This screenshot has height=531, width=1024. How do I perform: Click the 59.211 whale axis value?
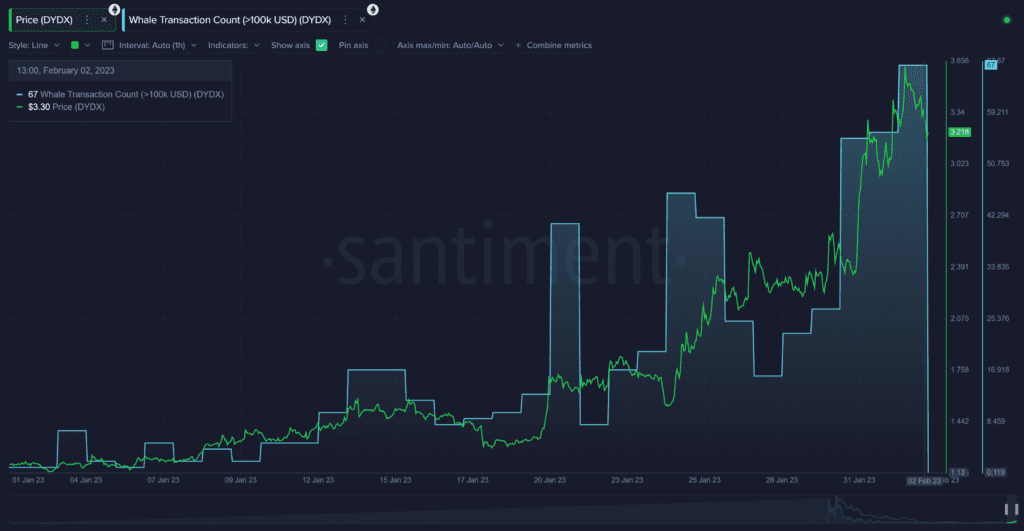coord(997,112)
